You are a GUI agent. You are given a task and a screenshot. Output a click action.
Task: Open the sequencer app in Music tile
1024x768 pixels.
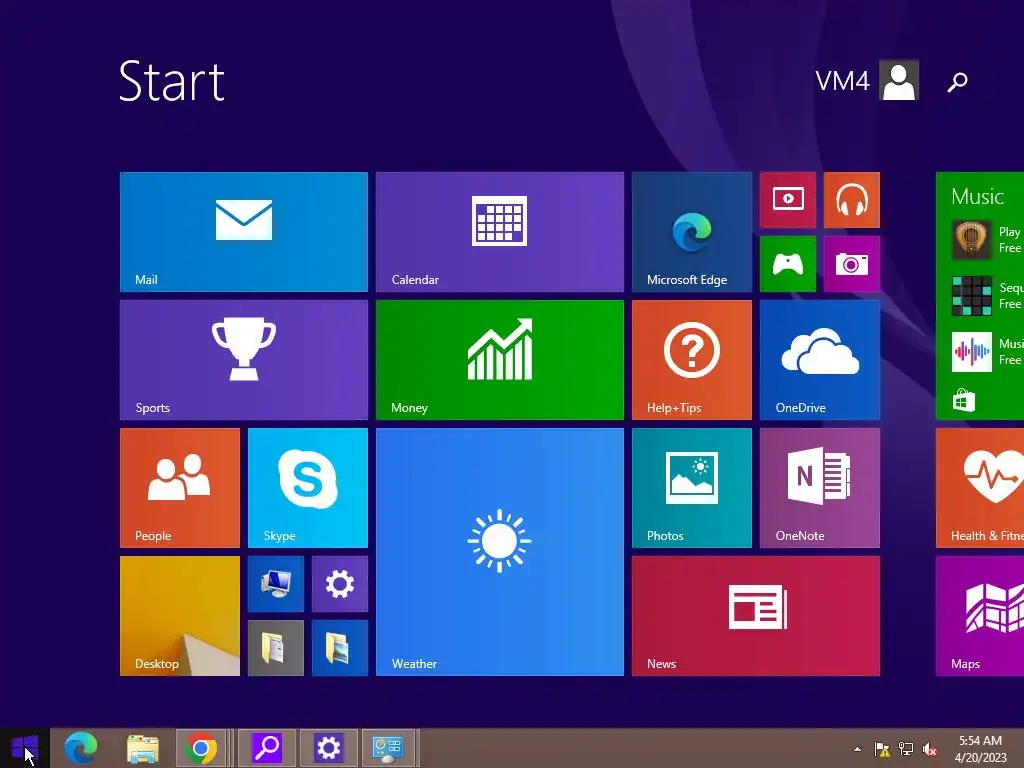pyautogui.click(x=971, y=296)
